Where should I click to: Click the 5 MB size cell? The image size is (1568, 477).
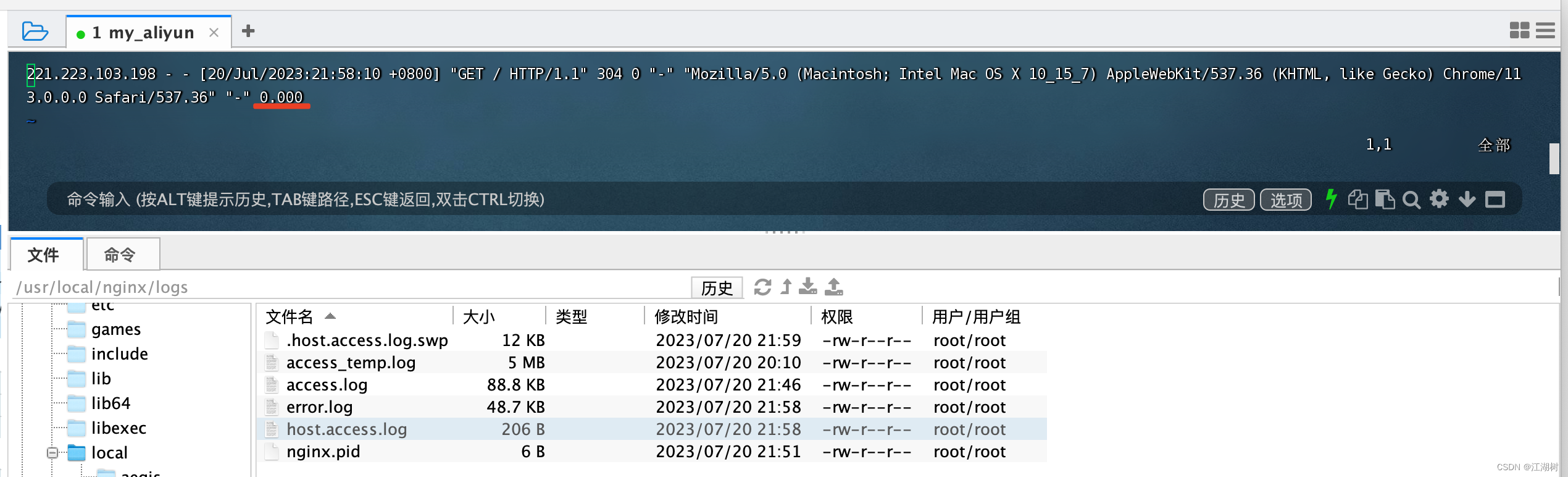pyautogui.click(x=526, y=363)
